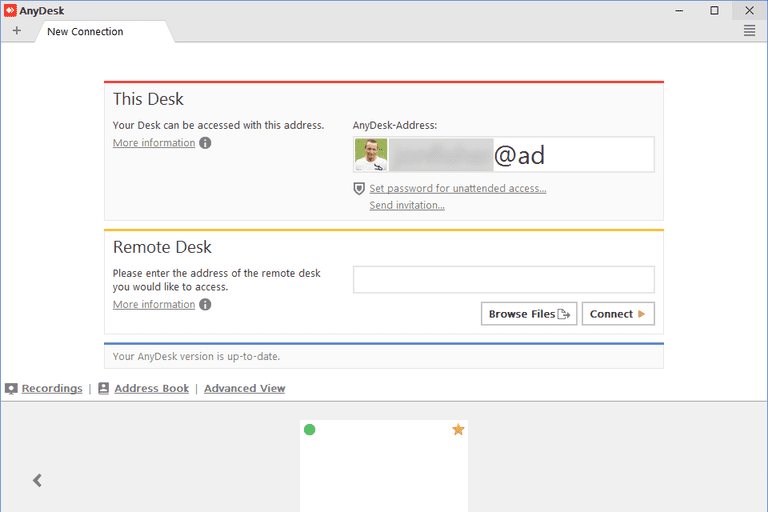The height and width of the screenshot is (512, 768).
Task: Click the shield icon for unattended access
Action: [x=359, y=188]
